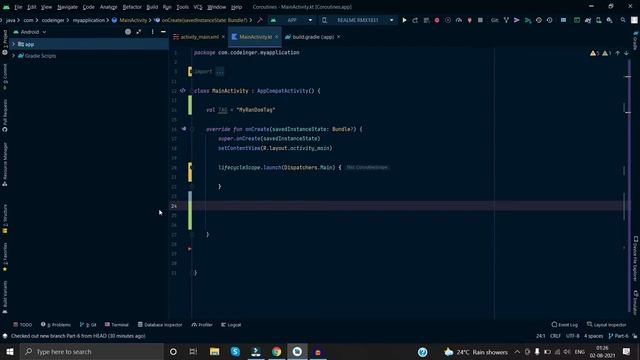Screen dimensions: 640x360
Task: Switch to the activity_main.xml tab
Action: [x=199, y=37]
